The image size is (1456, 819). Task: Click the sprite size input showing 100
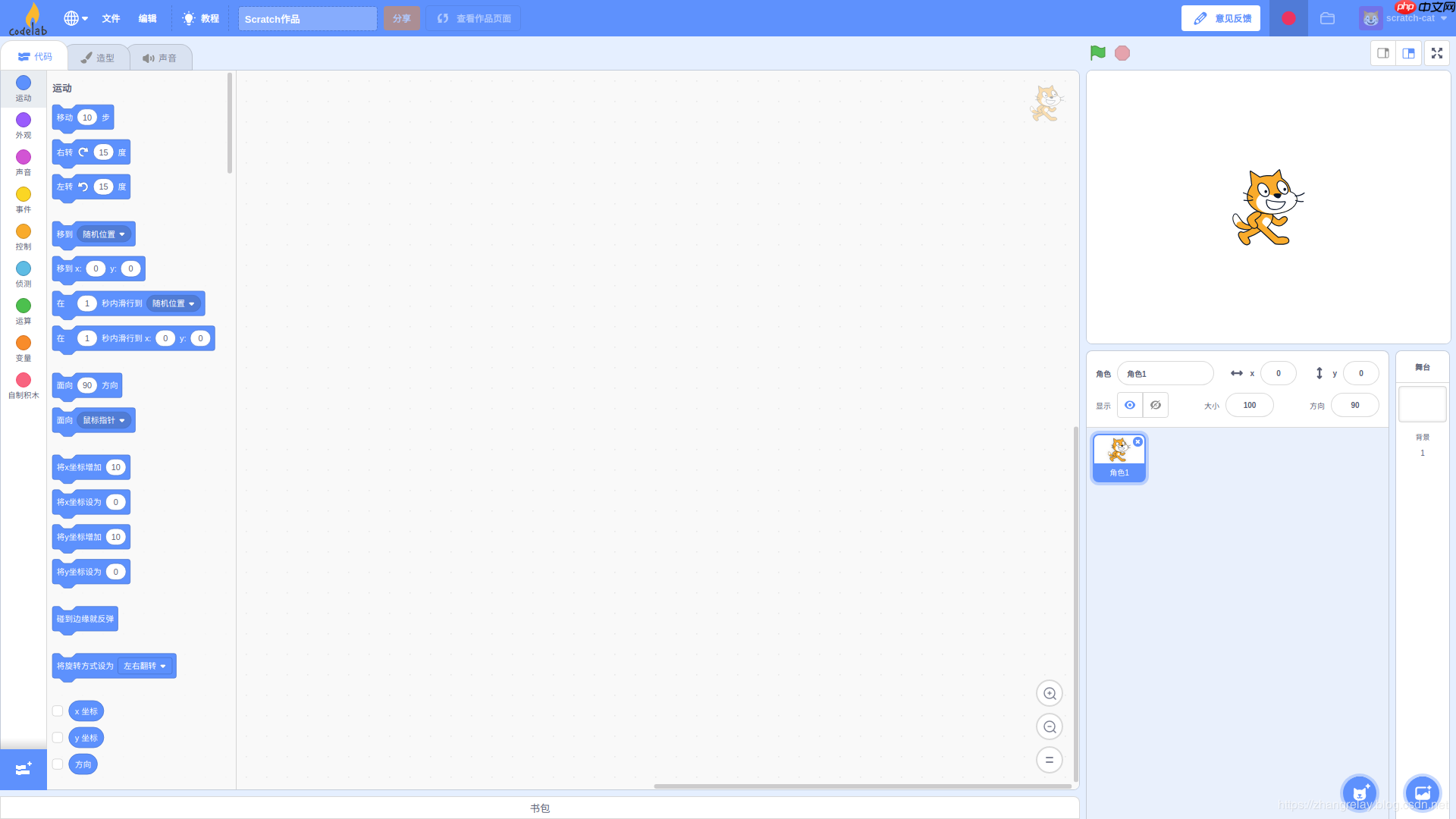1249,405
